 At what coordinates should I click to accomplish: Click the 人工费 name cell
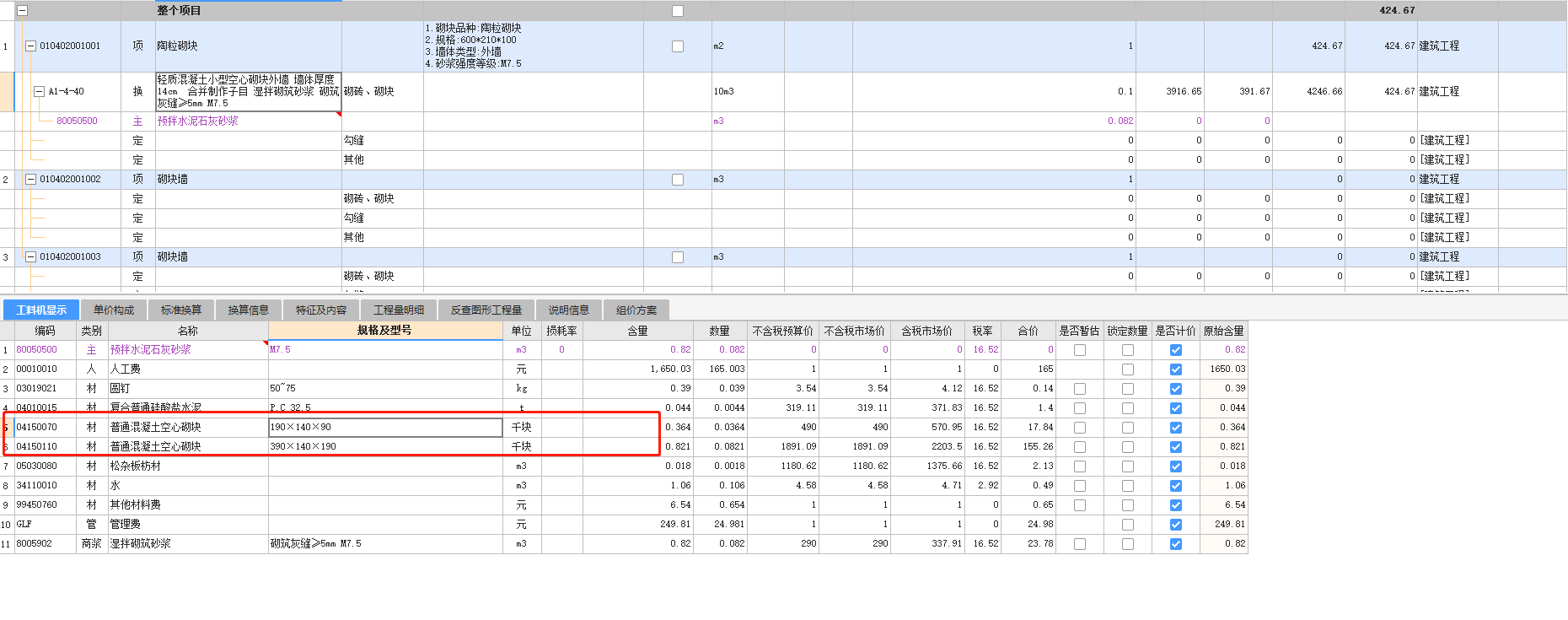pos(187,369)
